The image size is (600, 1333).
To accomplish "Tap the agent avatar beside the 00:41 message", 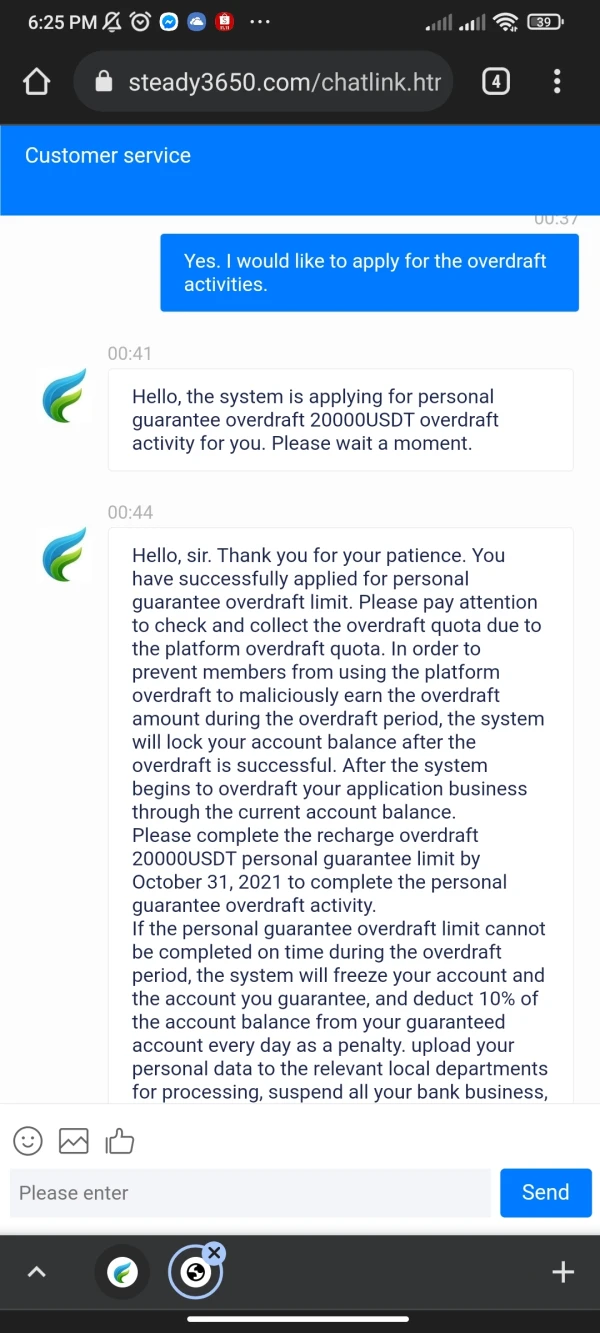I will (x=65, y=395).
